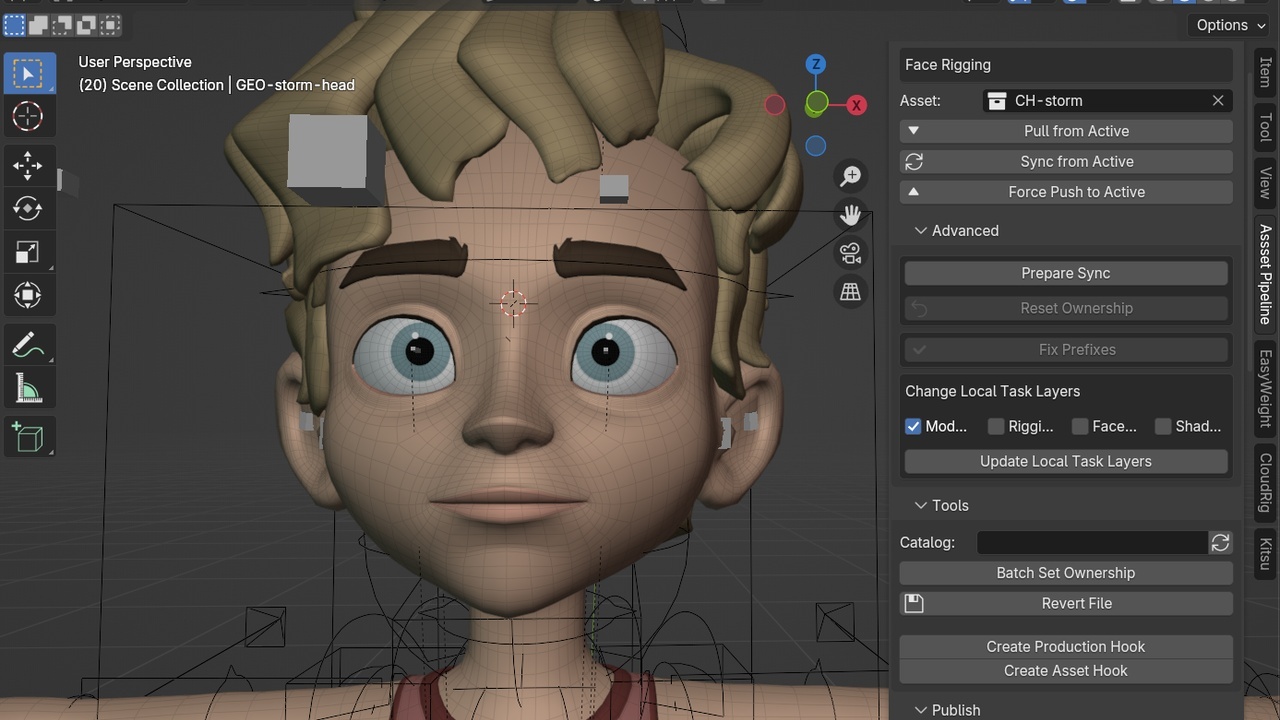Click the Fix Prefixes button

[x=1066, y=349]
